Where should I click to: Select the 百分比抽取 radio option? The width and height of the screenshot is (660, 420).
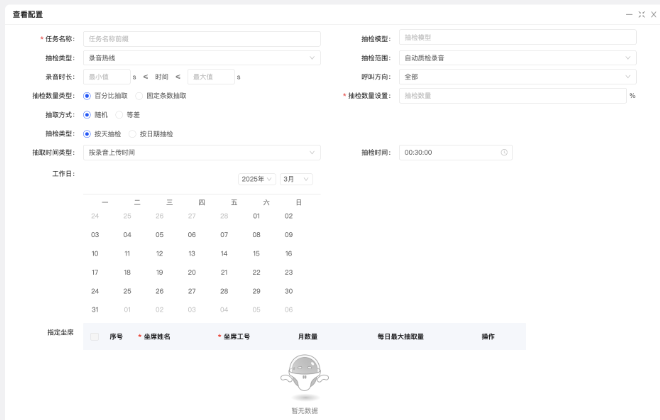click(87, 95)
